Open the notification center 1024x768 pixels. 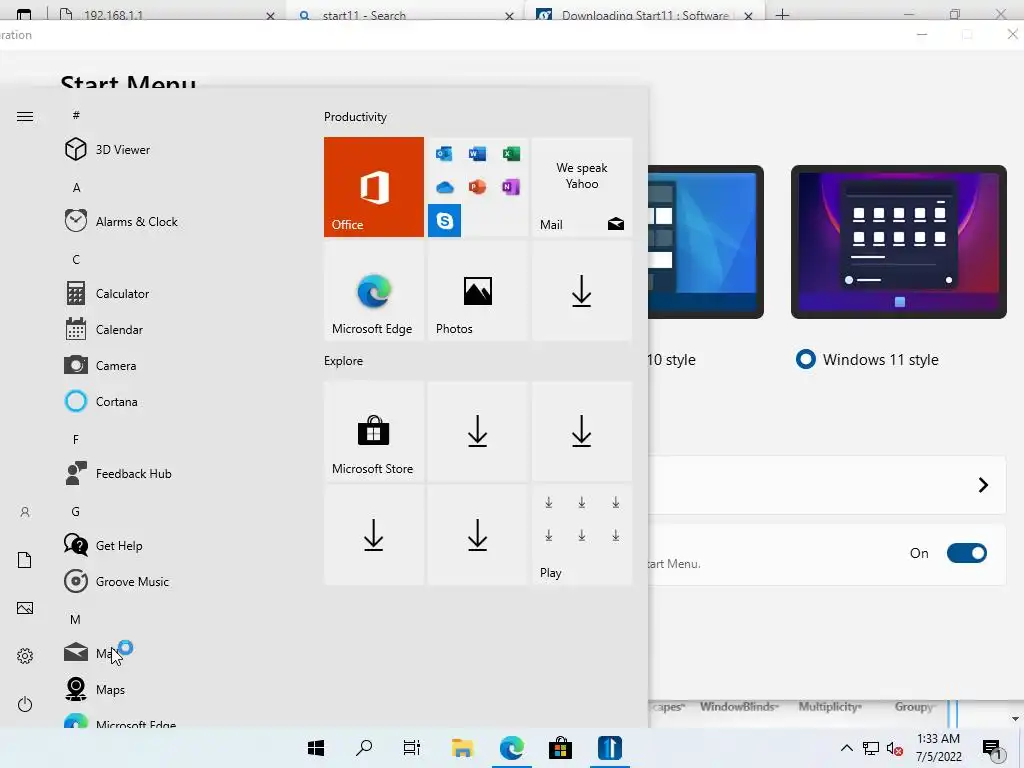pyautogui.click(x=993, y=750)
